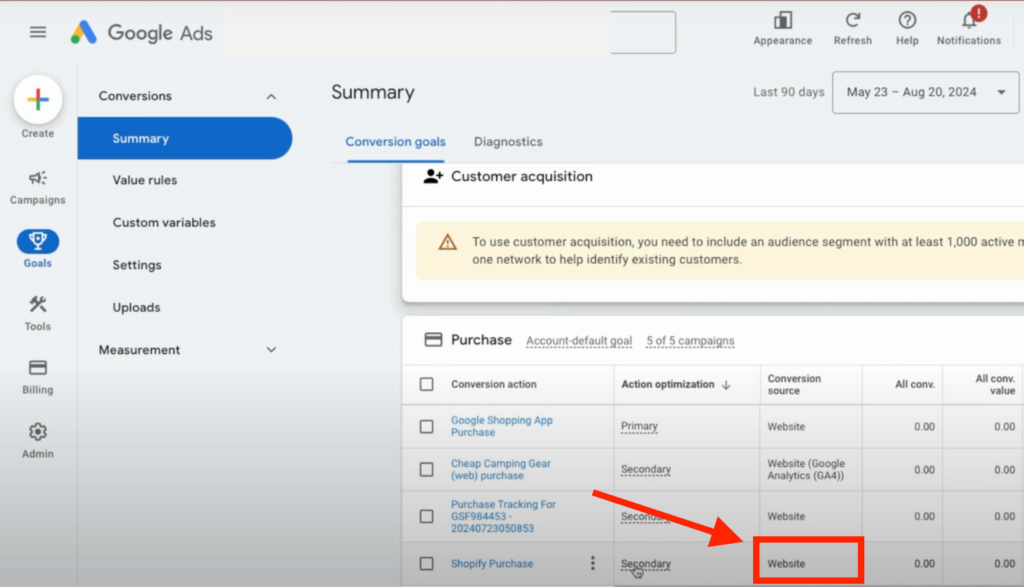
Task: Click 5 of 5 campaigns link
Action: pos(690,341)
